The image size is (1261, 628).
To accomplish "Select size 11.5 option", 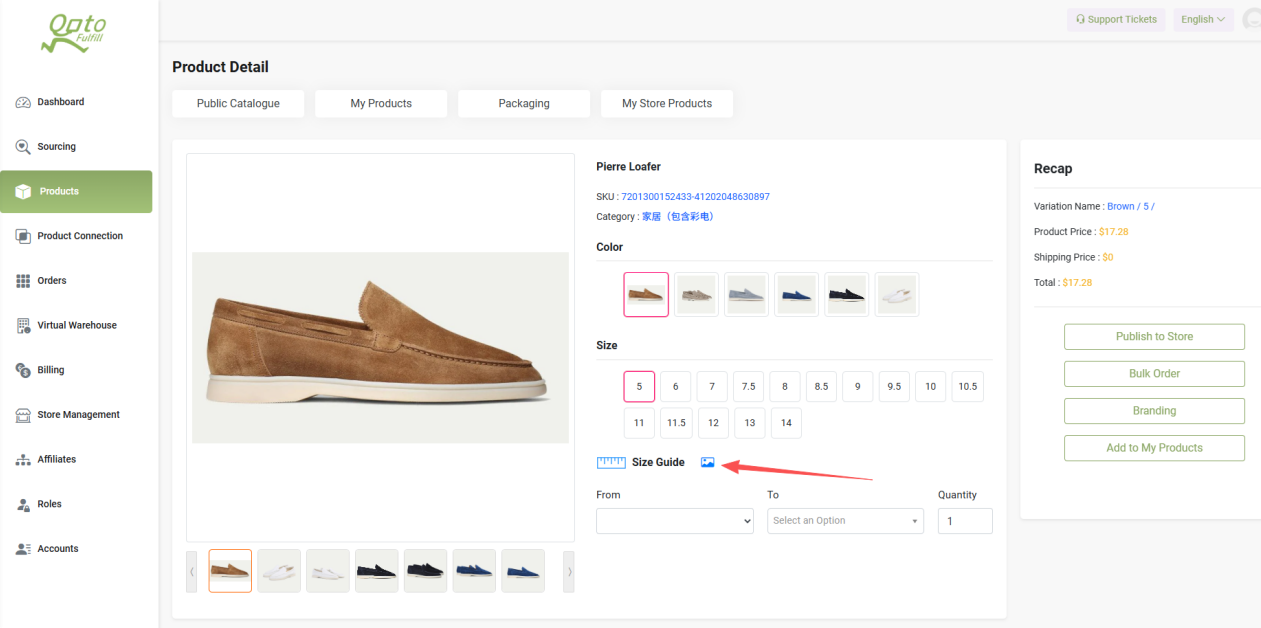I will click(x=676, y=423).
